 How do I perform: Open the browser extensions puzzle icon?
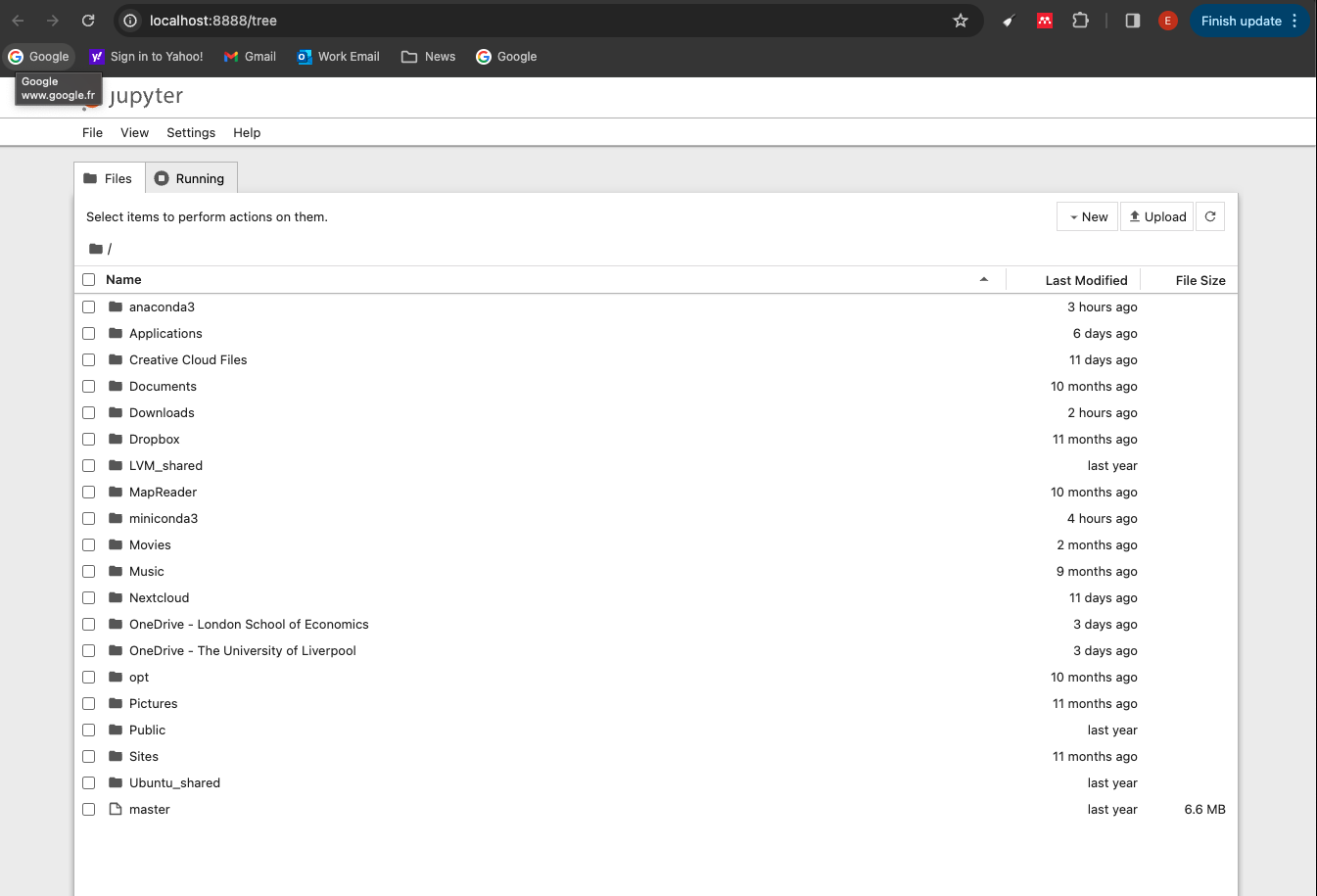1080,21
